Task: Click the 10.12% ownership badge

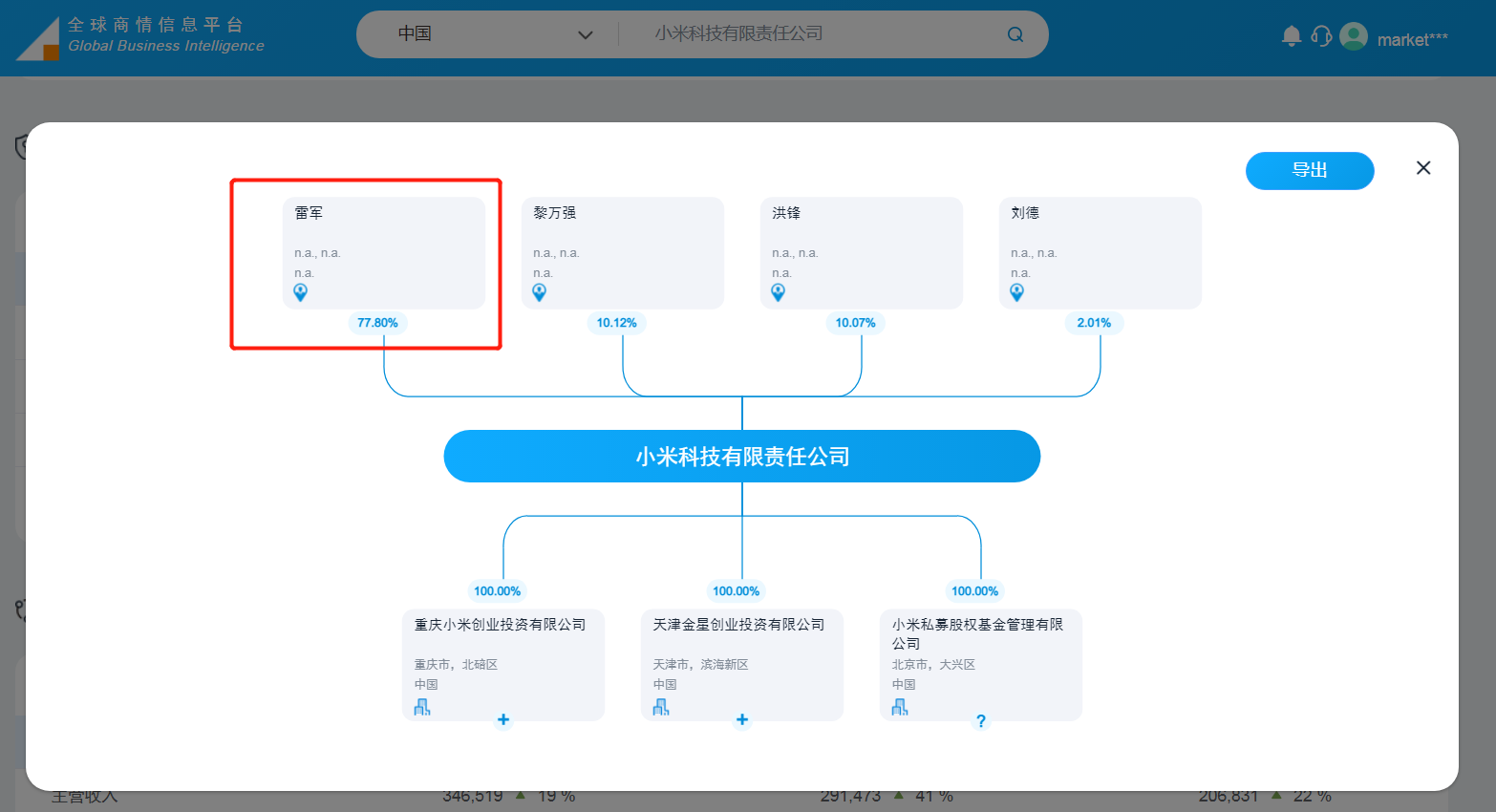Action: [616, 323]
